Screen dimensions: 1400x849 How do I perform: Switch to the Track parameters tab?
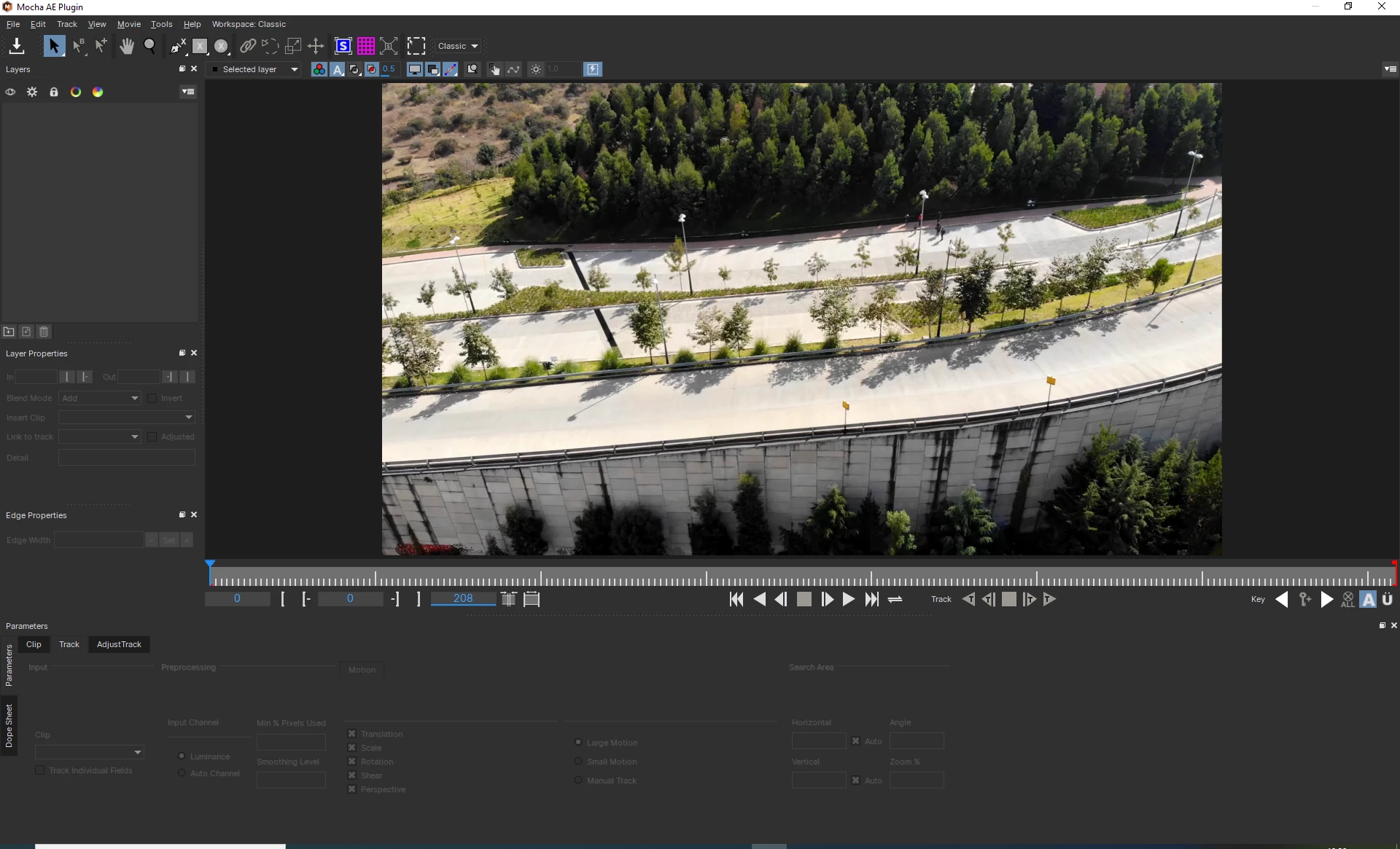coord(69,644)
